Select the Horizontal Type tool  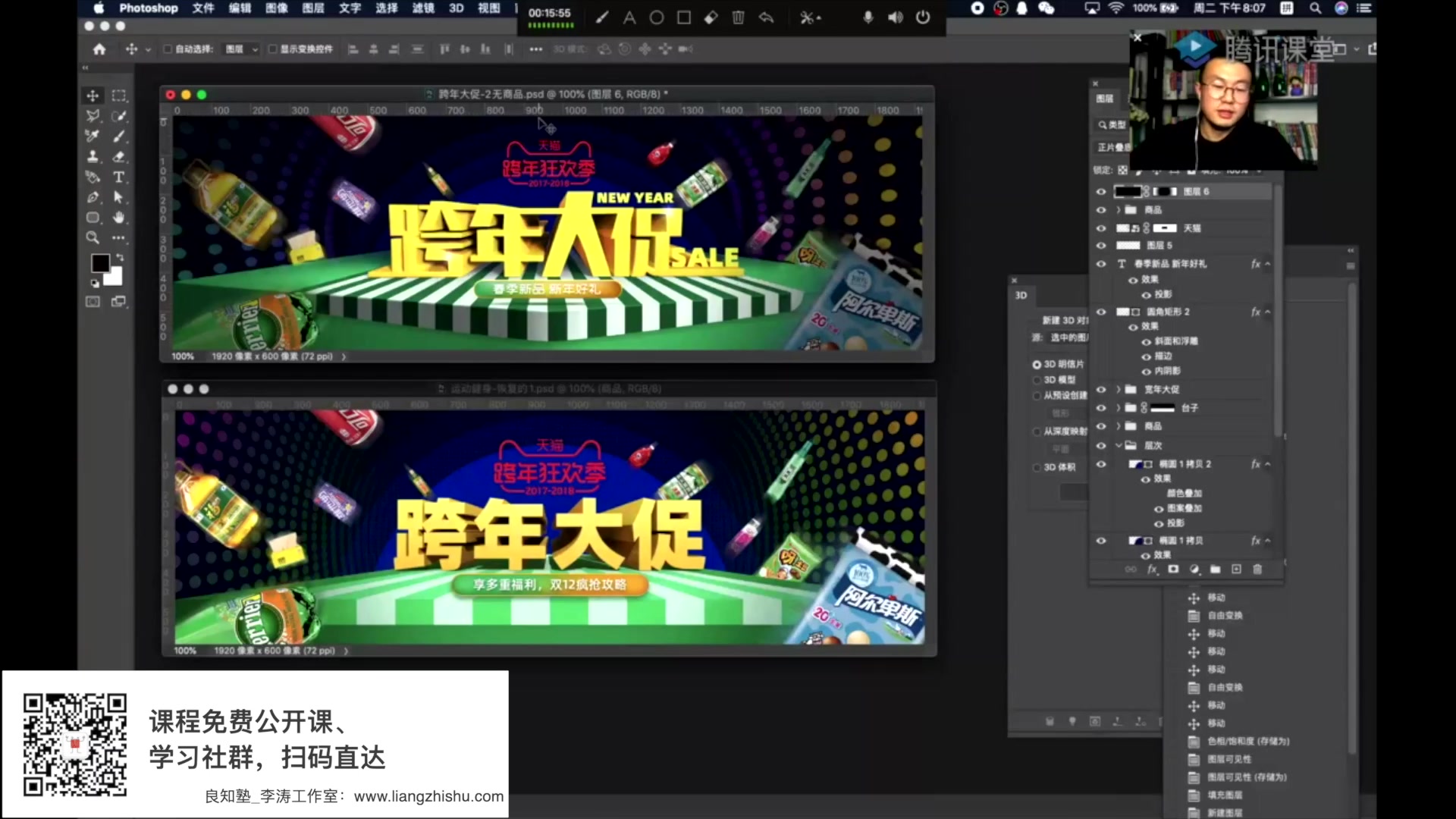tap(119, 177)
